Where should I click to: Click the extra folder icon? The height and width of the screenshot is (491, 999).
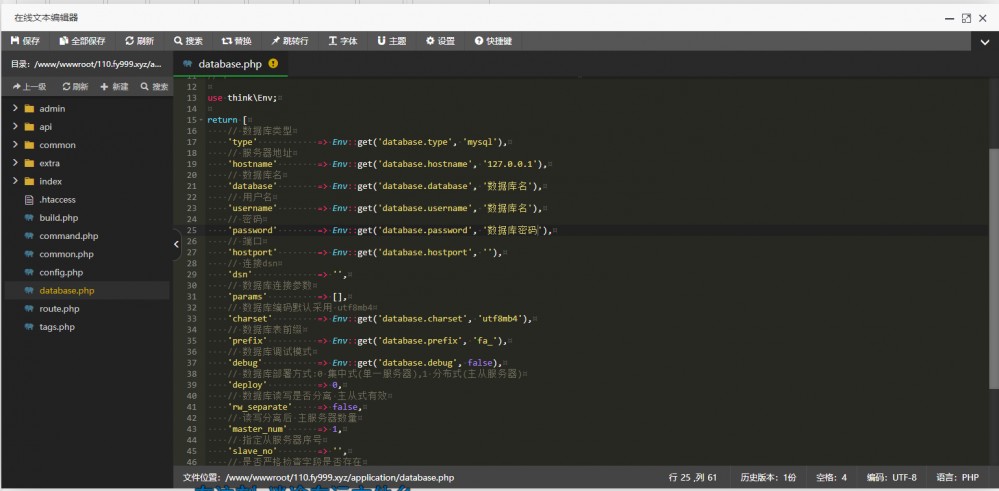coord(29,163)
